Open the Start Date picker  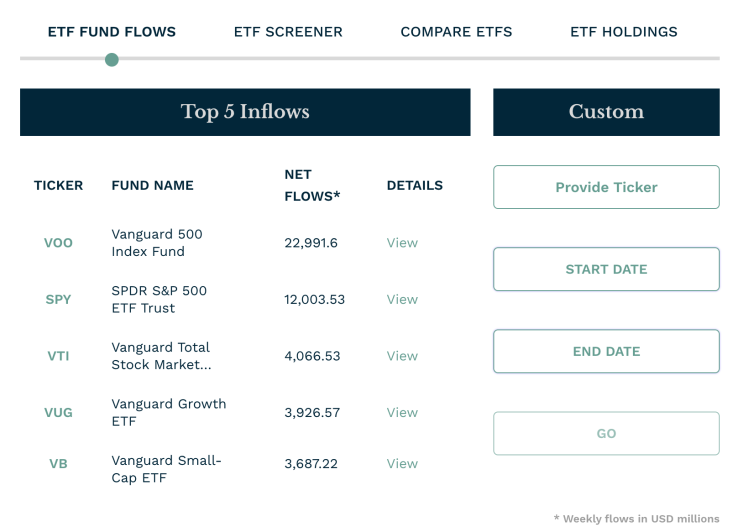click(606, 269)
